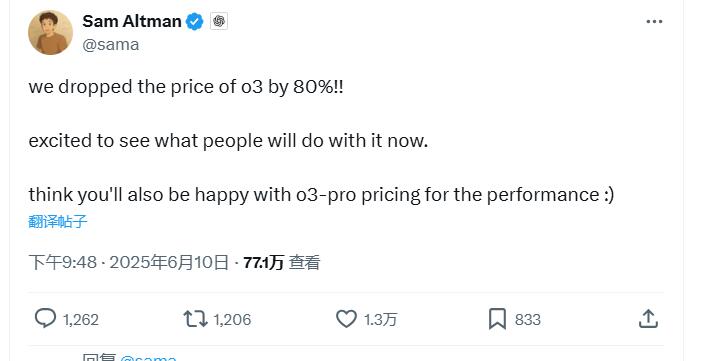Click the repost arrows icon
Screen dimensions: 701x361
click(195, 319)
